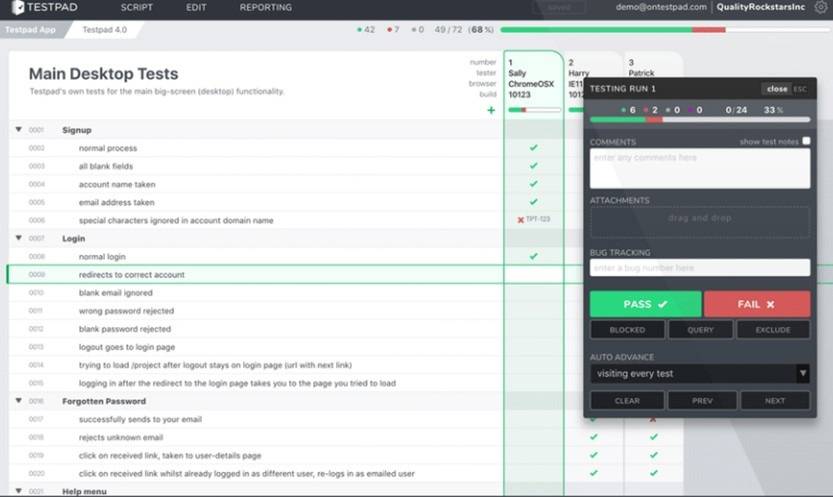Click the 'Main Desktop Tests' title

103,73
